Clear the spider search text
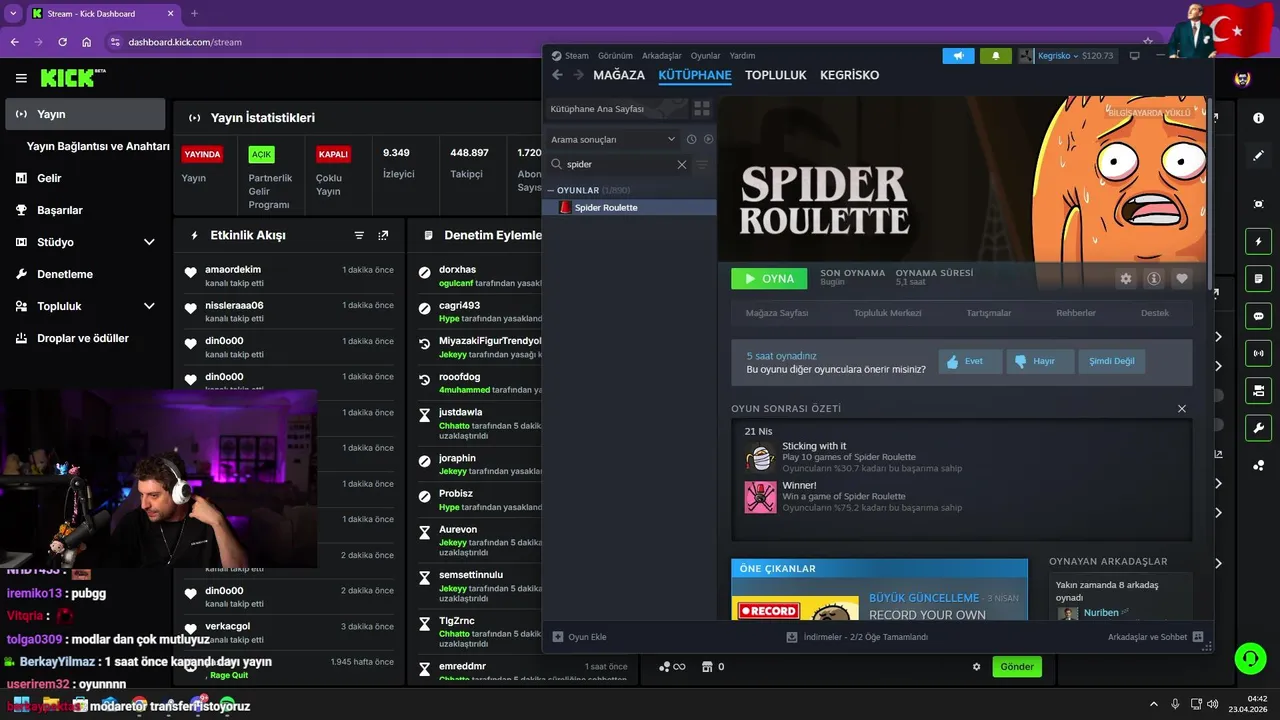Image resolution: width=1280 pixels, height=720 pixels. 682,164
